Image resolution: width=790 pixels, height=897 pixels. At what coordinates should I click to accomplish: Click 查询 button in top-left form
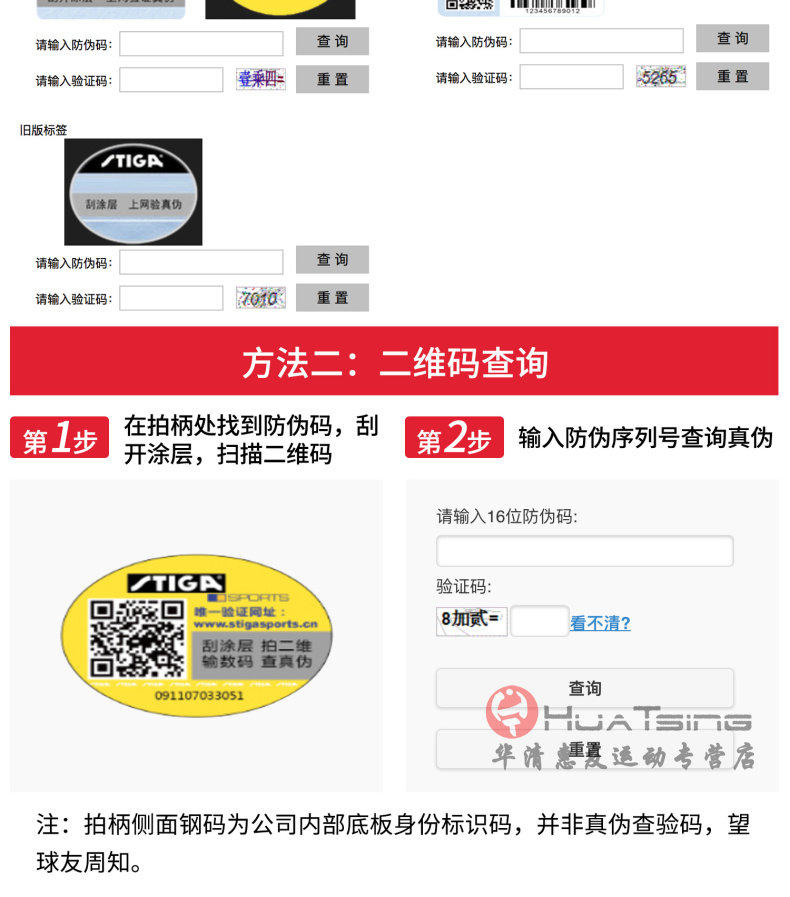pos(332,41)
